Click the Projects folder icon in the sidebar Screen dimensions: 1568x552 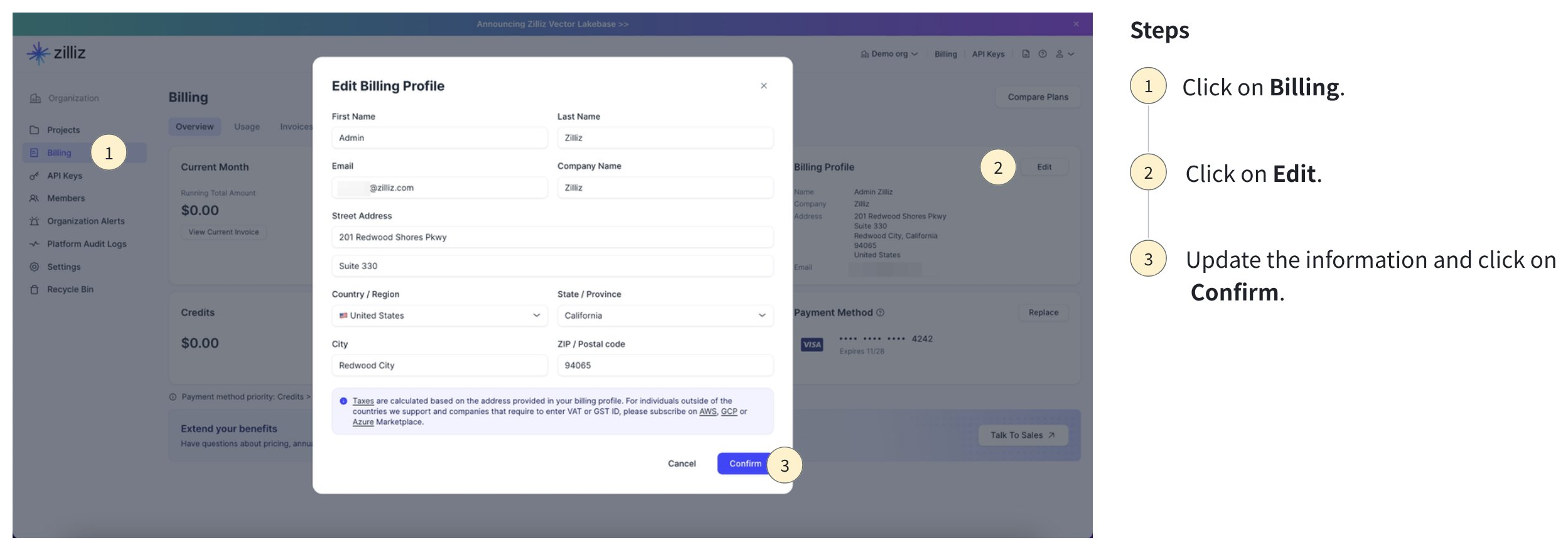tap(35, 130)
